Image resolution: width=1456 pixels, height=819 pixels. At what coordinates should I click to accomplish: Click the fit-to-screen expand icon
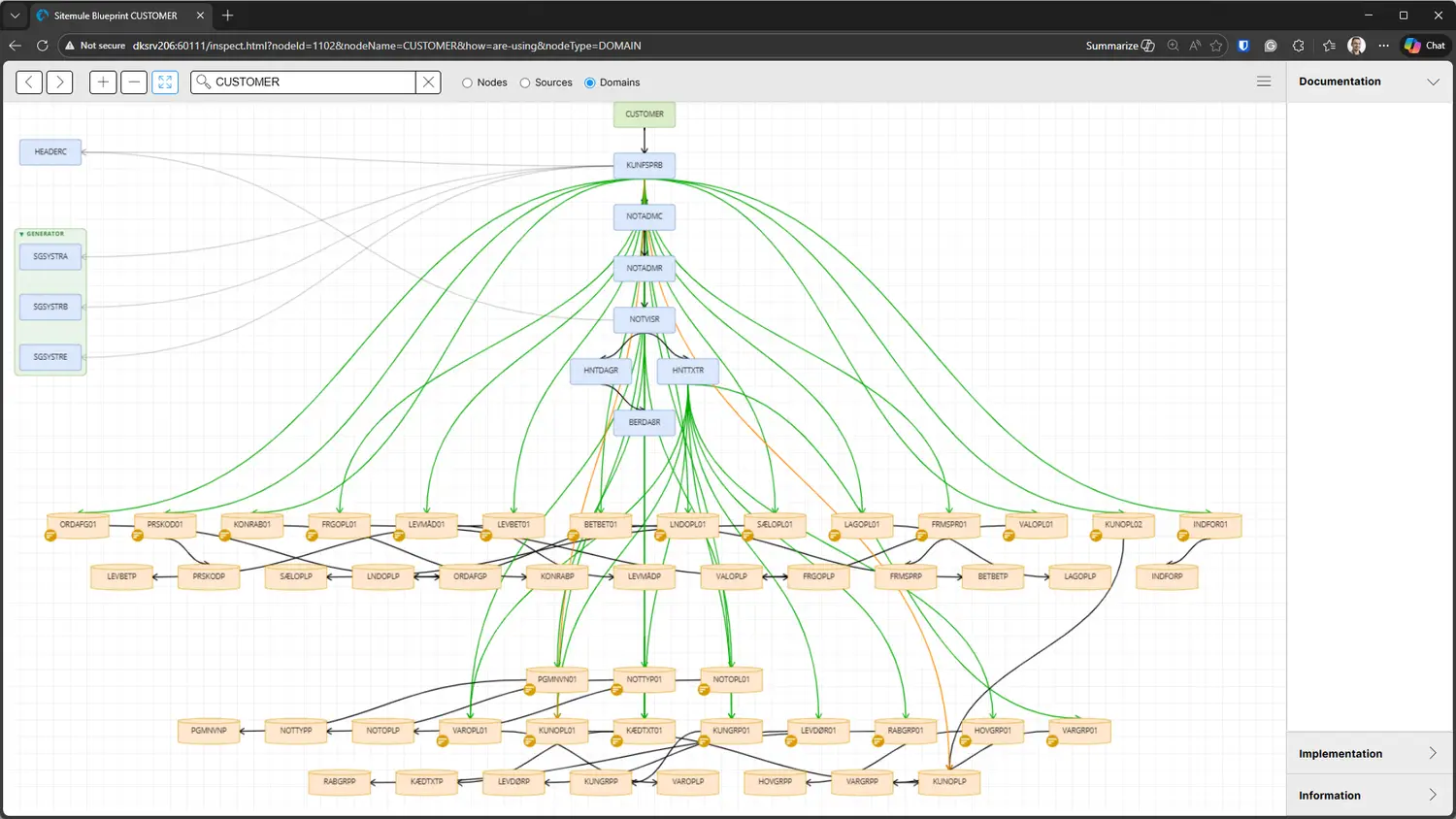(x=165, y=82)
